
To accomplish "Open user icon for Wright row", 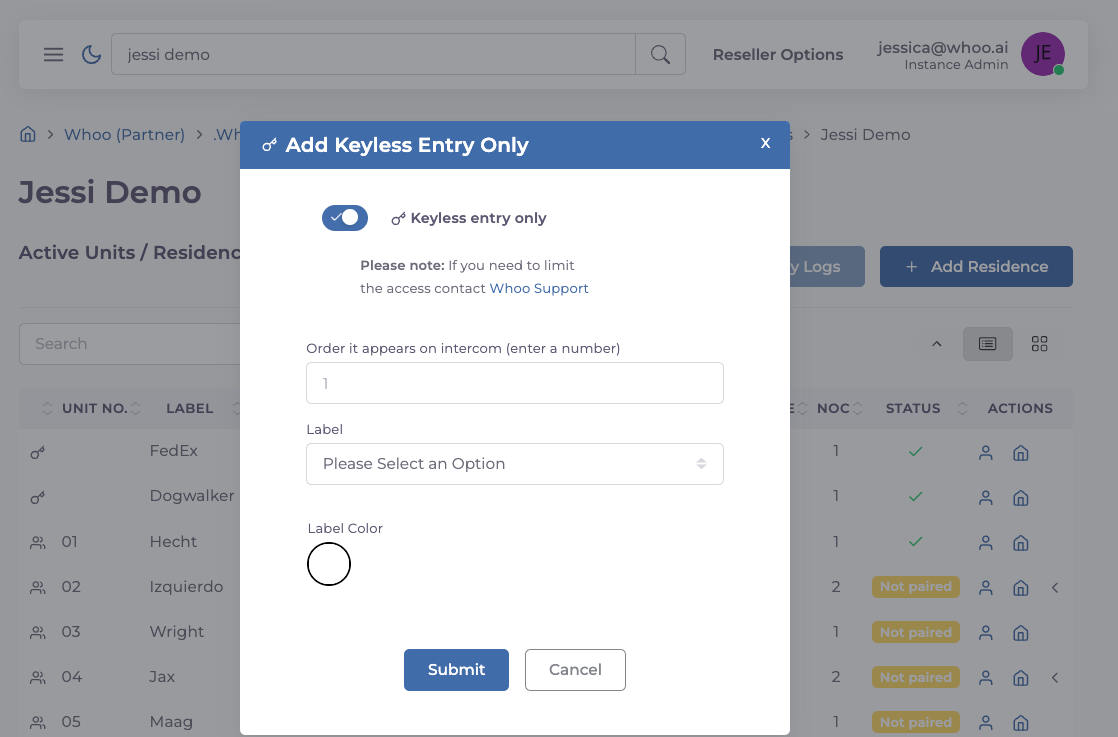I will (985, 633).
